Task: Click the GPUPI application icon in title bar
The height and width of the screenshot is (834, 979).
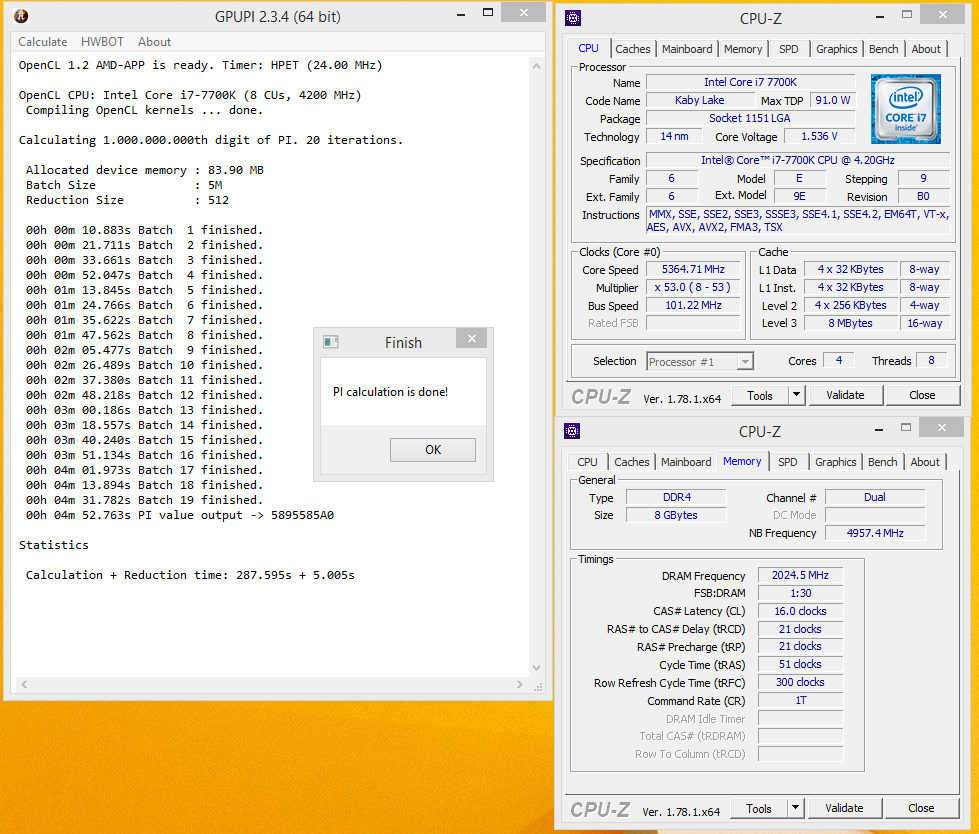Action: [x=21, y=16]
